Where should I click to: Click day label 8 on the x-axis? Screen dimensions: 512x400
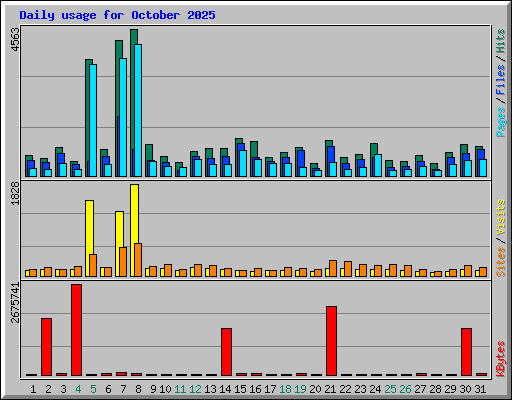138,389
